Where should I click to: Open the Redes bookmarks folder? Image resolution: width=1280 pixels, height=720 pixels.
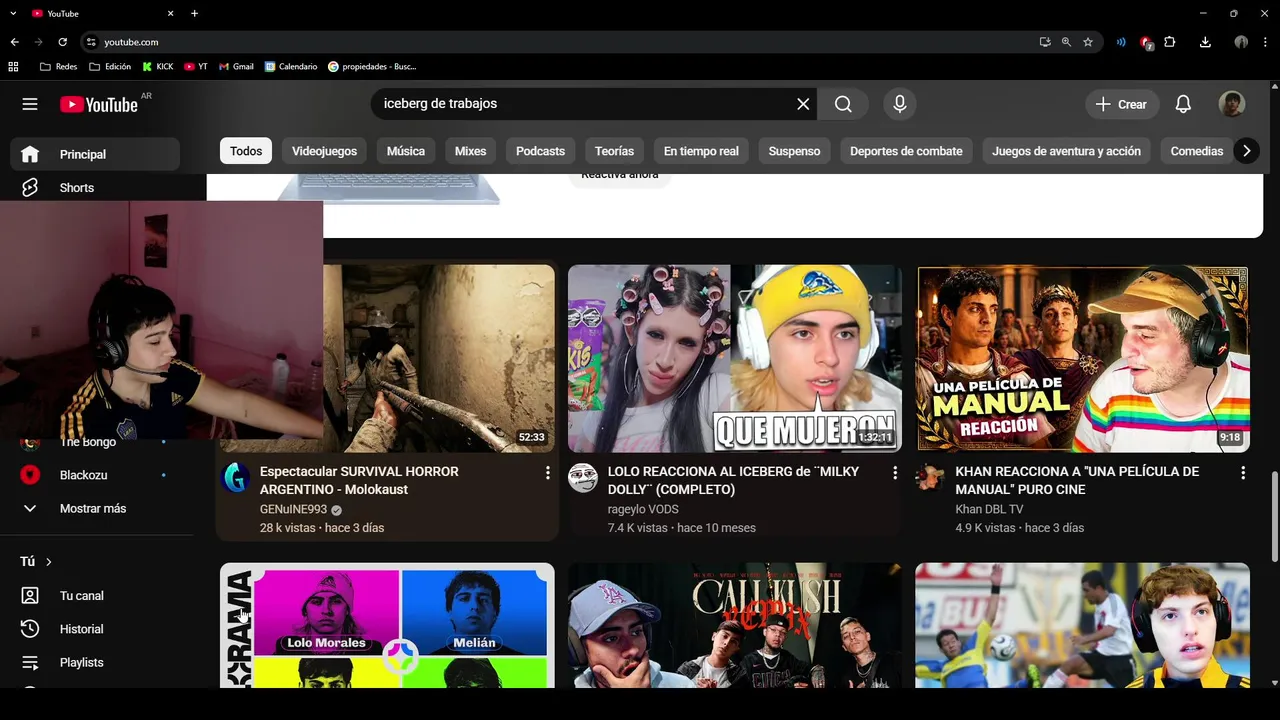pyautogui.click(x=59, y=67)
